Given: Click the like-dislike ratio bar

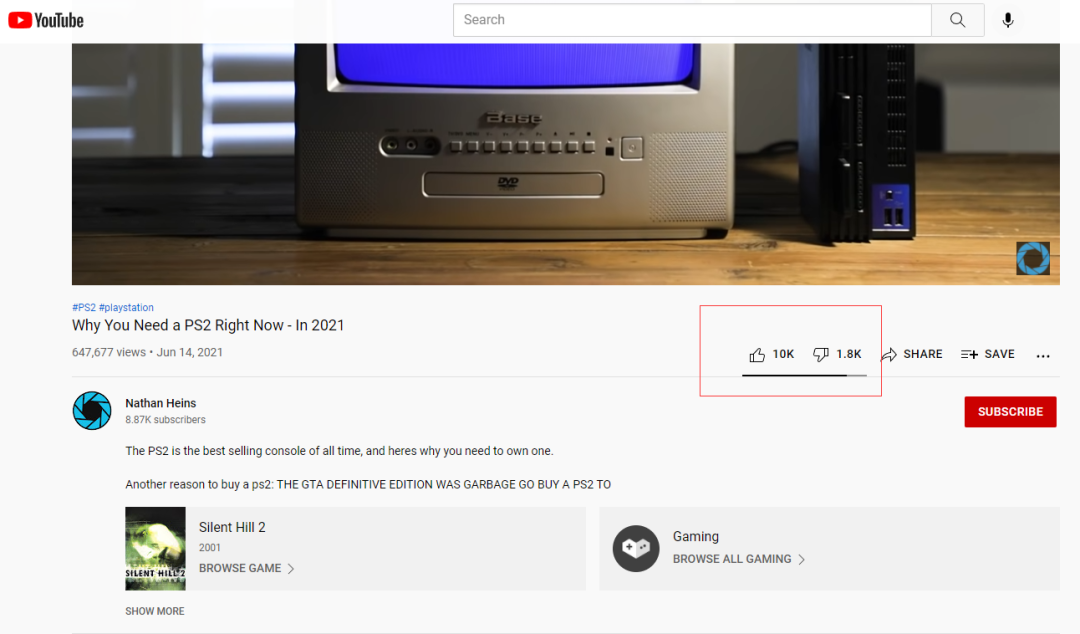Looking at the screenshot, I should click(x=804, y=376).
